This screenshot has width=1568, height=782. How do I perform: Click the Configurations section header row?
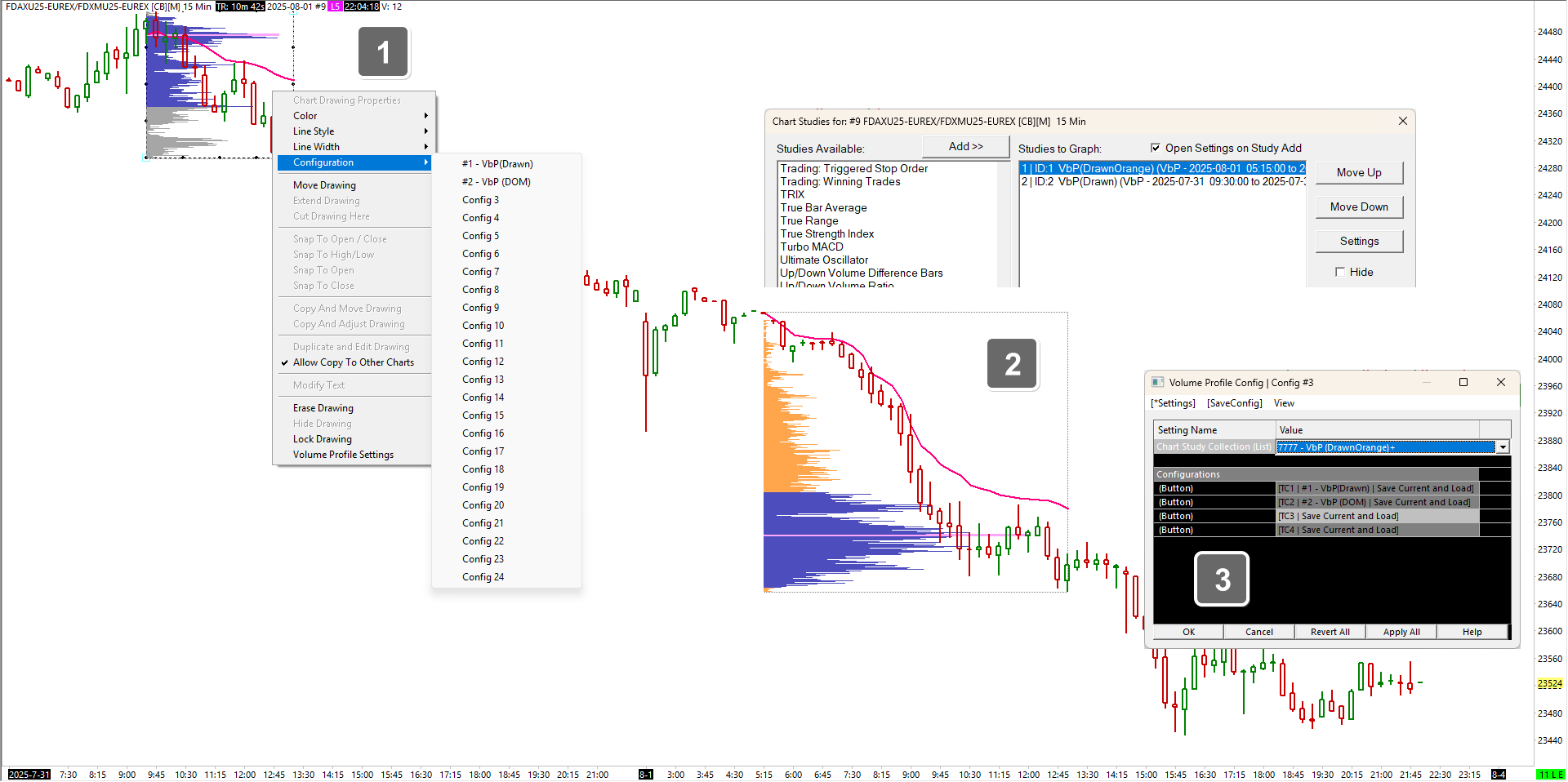[x=1316, y=474]
